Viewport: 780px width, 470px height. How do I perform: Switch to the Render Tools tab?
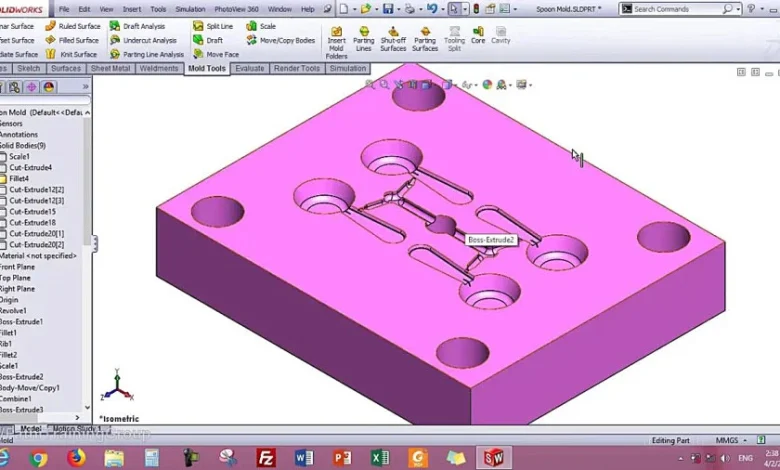tap(297, 69)
